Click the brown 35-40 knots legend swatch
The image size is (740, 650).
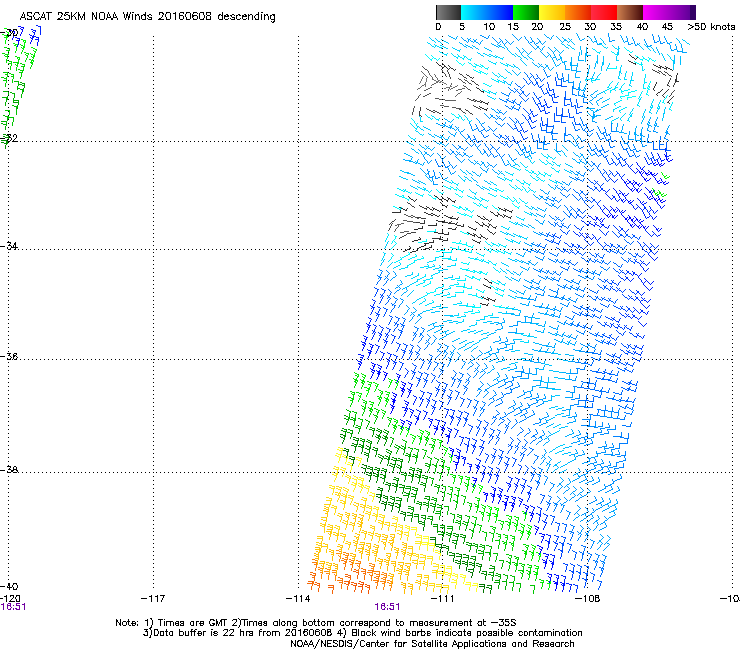630,12
